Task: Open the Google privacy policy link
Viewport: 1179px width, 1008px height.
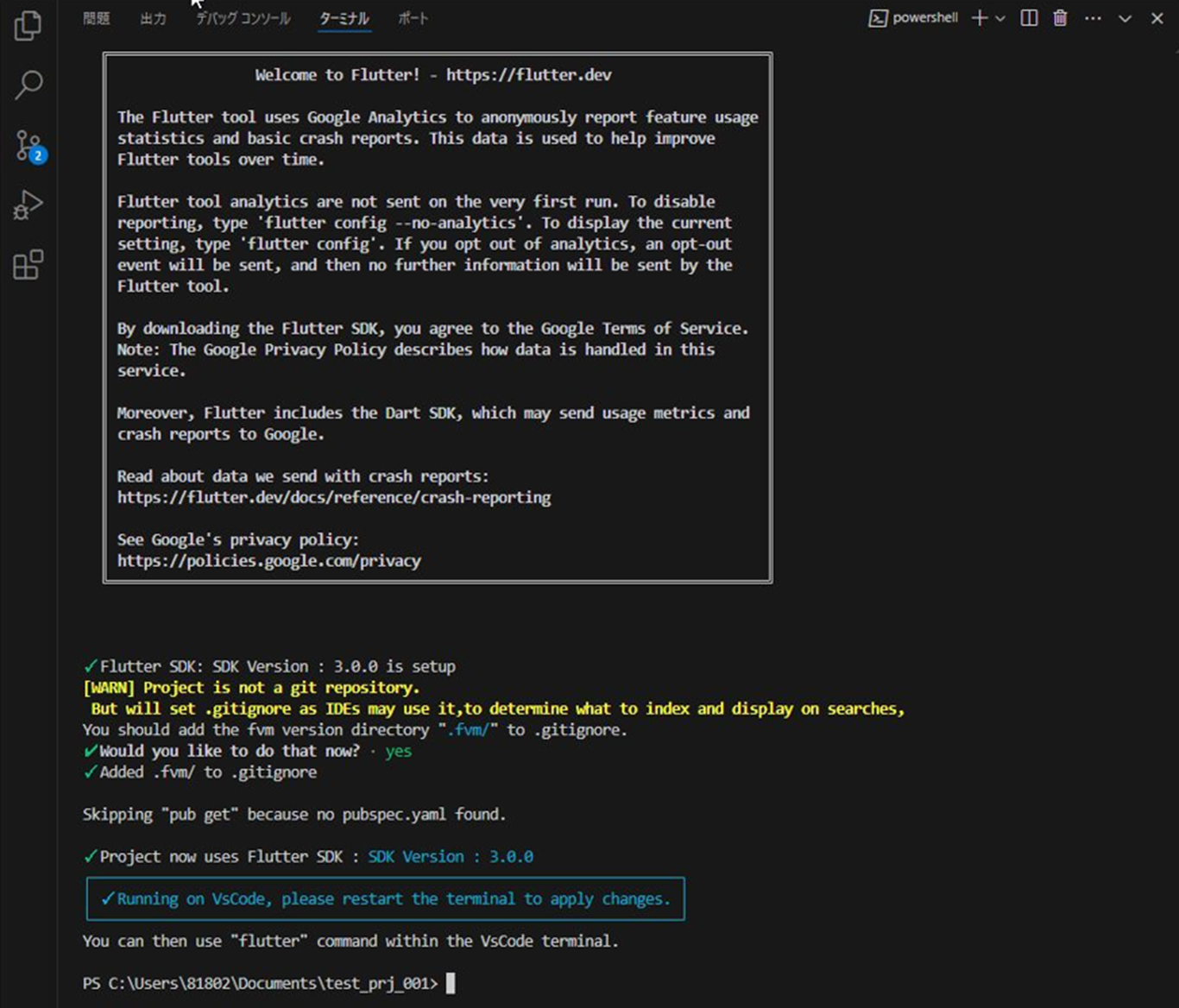Action: pyautogui.click(x=269, y=560)
